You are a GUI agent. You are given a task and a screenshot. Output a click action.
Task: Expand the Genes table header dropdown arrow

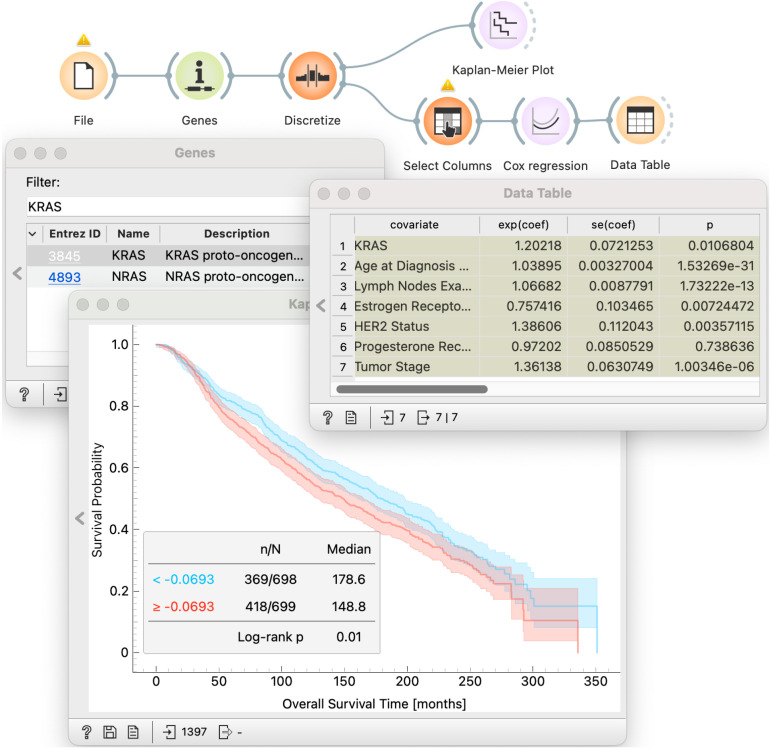tap(32, 234)
